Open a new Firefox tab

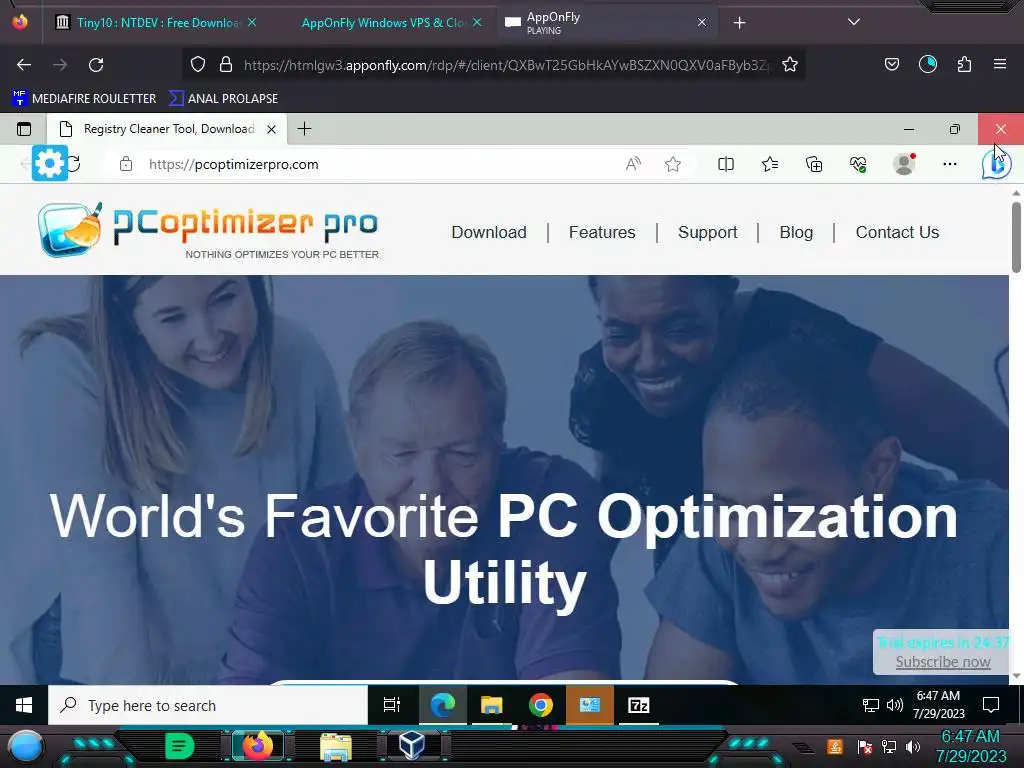click(739, 23)
